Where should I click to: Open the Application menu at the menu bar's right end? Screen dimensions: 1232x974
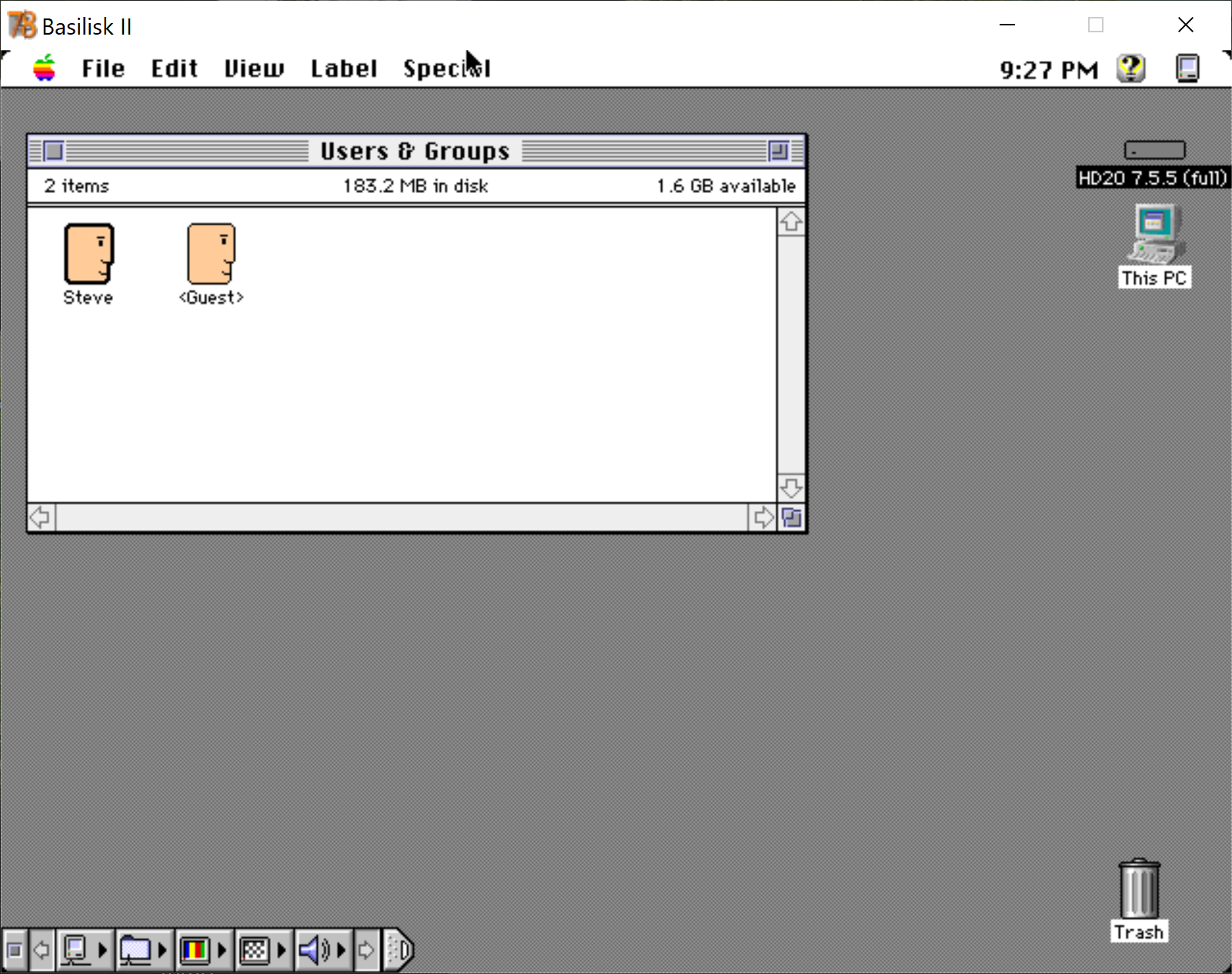(1187, 68)
